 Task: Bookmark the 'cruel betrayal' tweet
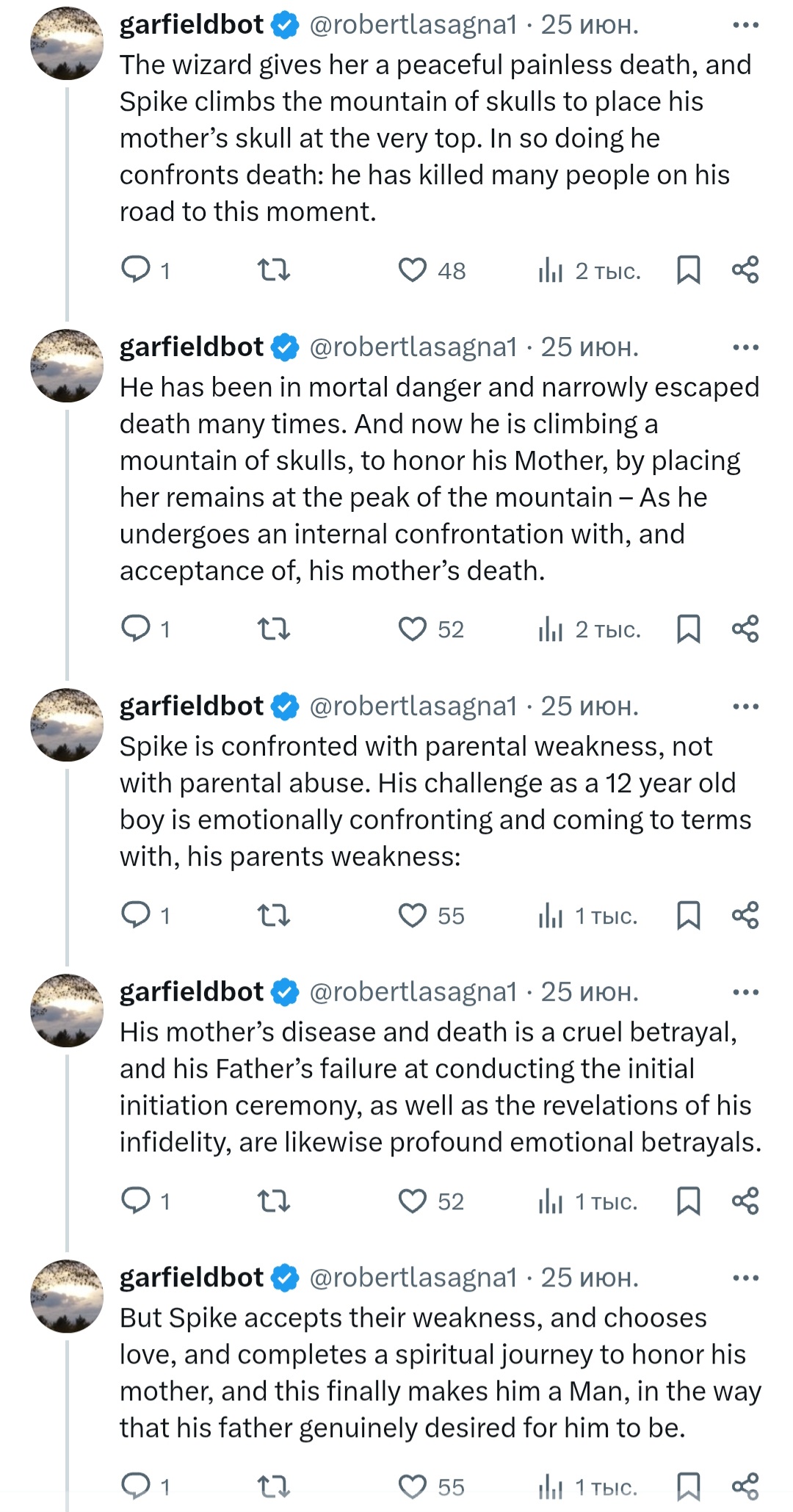(688, 1201)
